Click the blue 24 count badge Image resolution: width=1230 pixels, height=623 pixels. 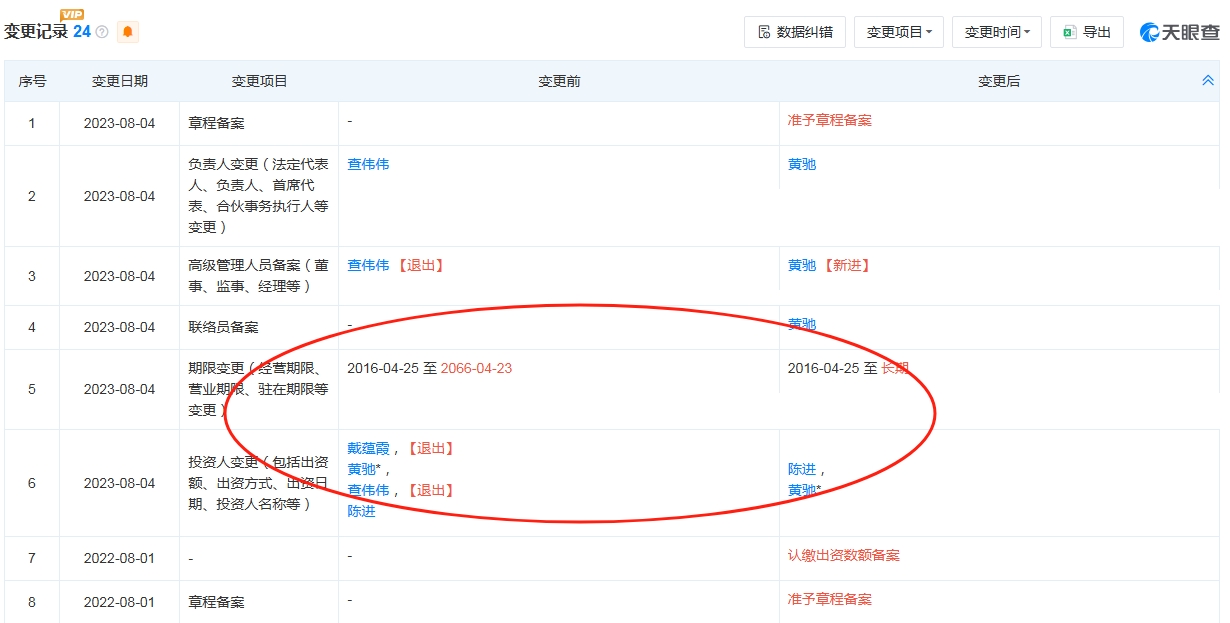(x=82, y=31)
